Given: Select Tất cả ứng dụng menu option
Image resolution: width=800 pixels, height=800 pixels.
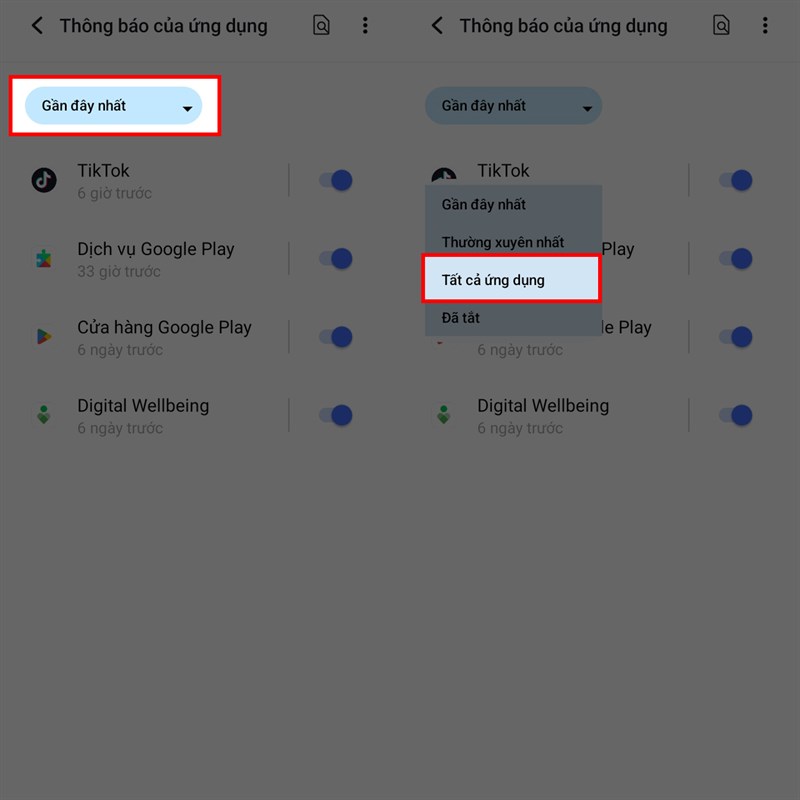Looking at the screenshot, I should [x=511, y=280].
